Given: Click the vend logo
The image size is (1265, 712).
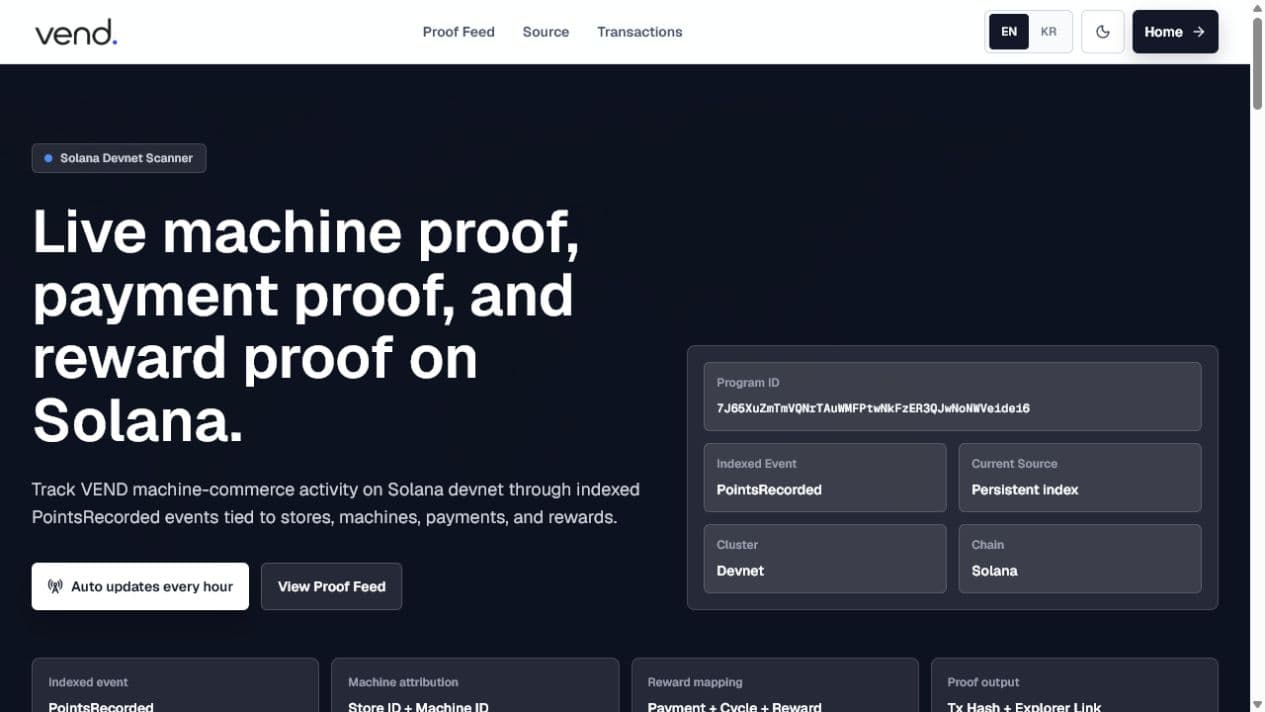Looking at the screenshot, I should 76,32.
